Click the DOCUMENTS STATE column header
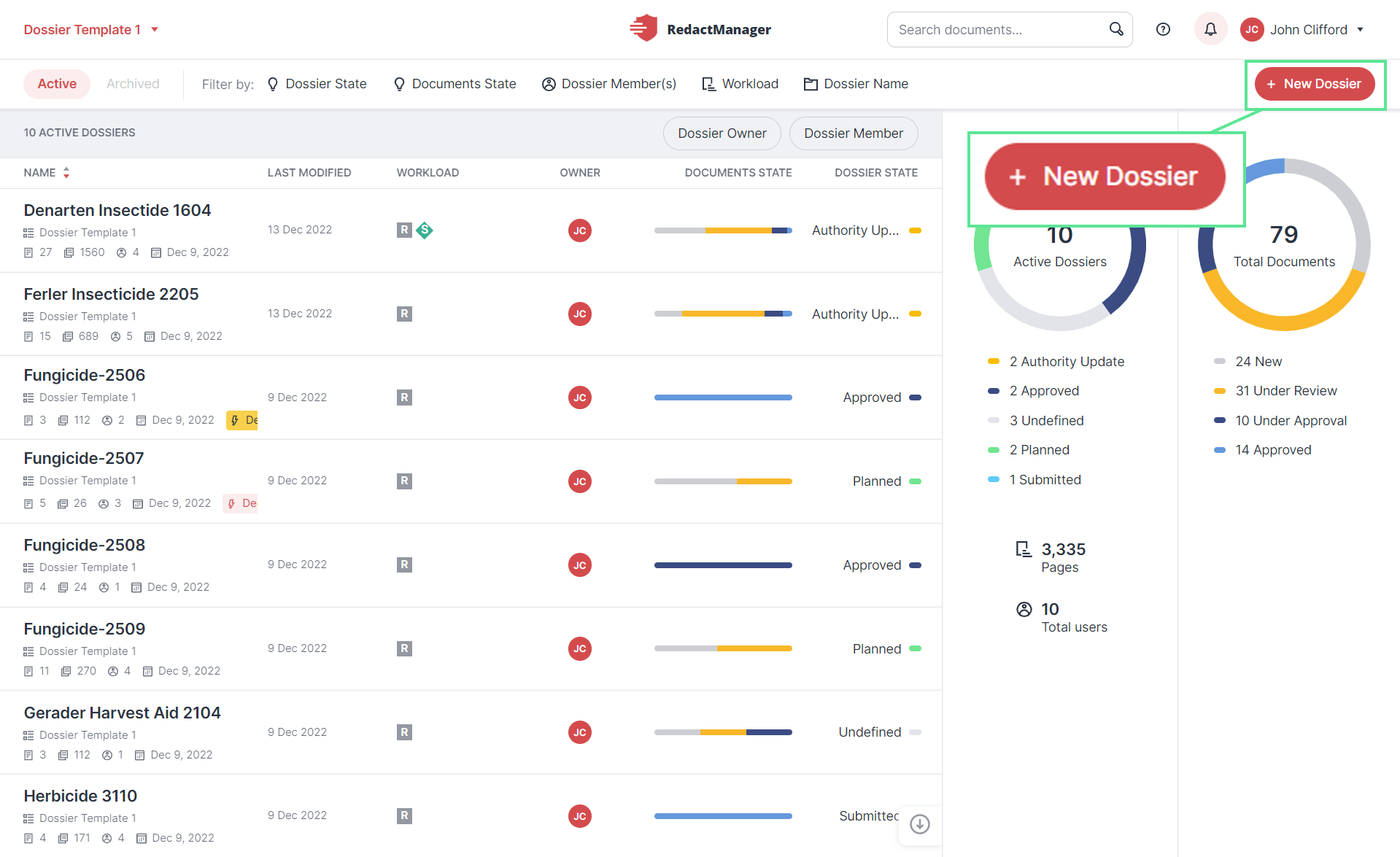Screen dimensions: 1400x857 click(x=738, y=173)
